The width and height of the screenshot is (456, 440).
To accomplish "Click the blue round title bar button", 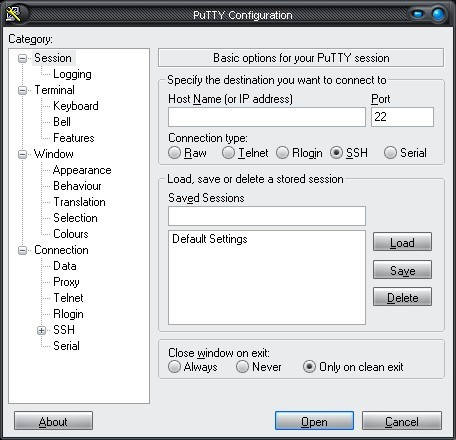I will point(438,14).
